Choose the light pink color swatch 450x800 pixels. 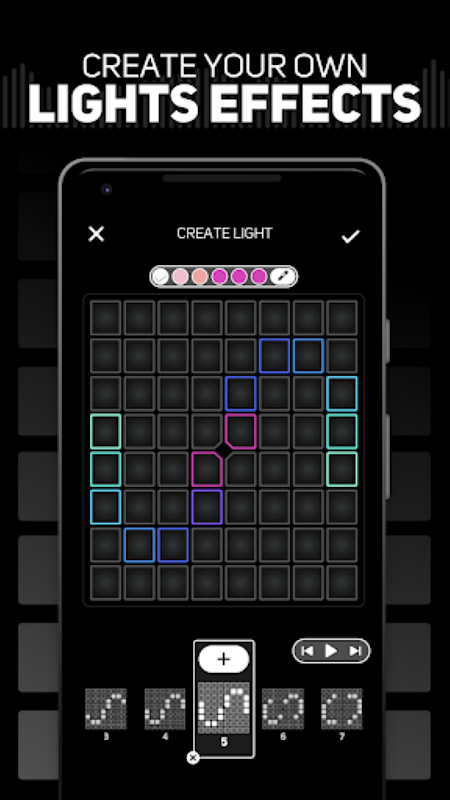coord(180,277)
